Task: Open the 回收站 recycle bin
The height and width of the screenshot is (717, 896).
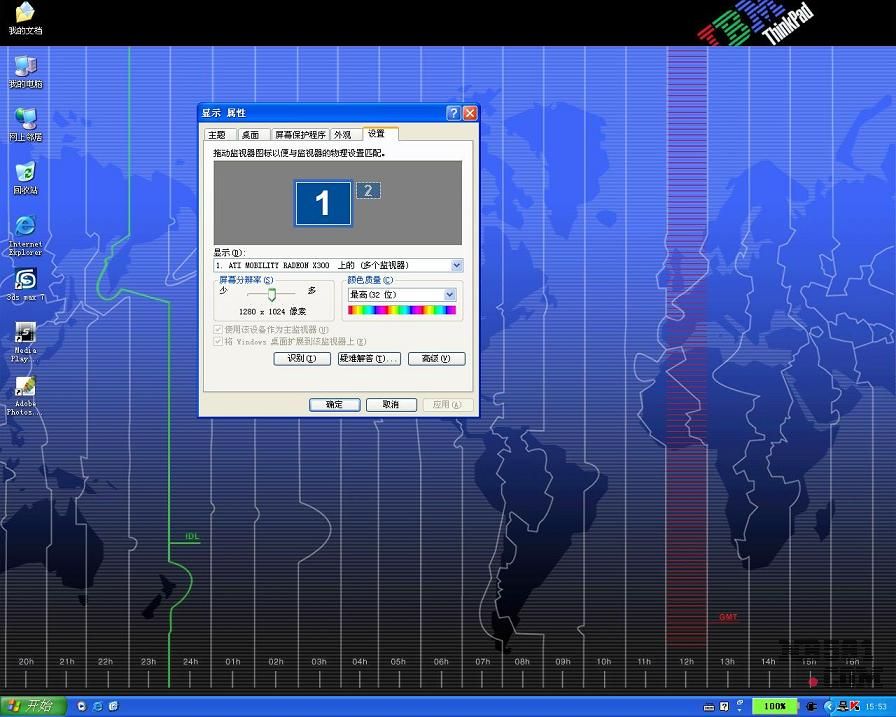Action: click(x=25, y=173)
